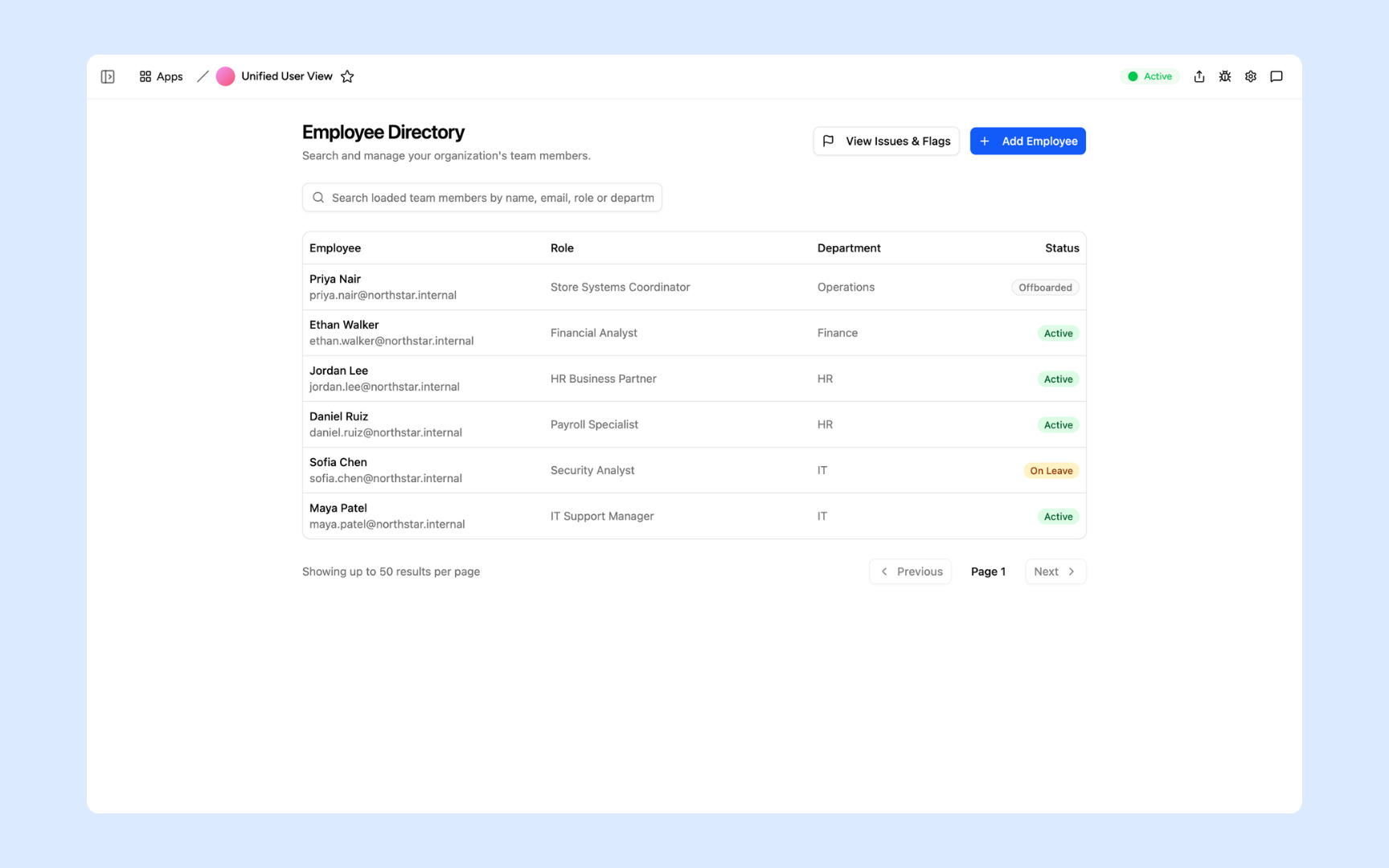Click the Page 1 indicator
The image size is (1389, 868).
coord(988,571)
